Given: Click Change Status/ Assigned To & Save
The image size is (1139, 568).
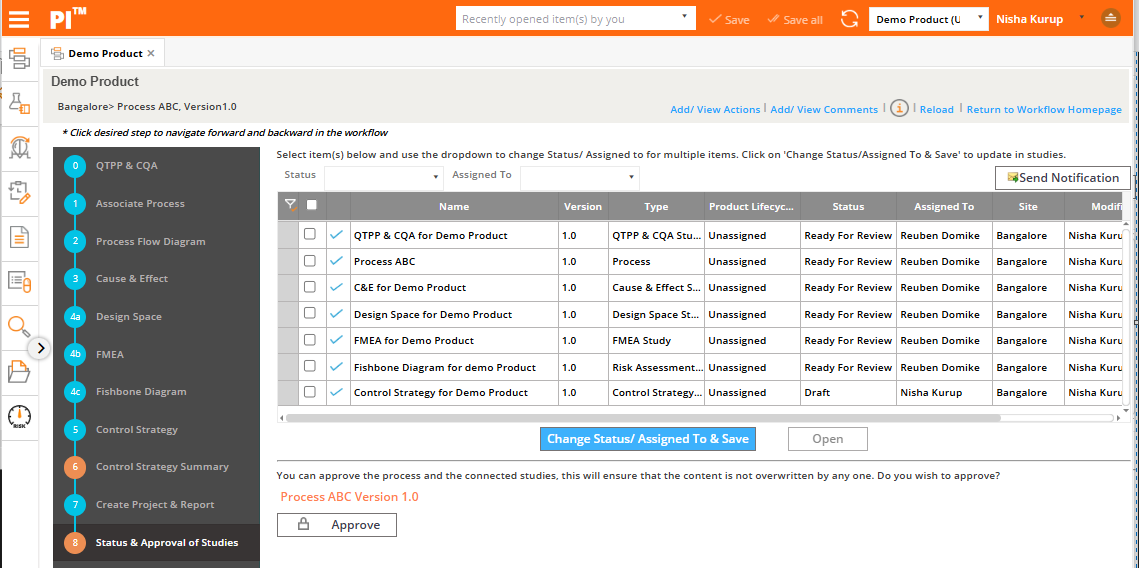Looking at the screenshot, I should pos(648,439).
